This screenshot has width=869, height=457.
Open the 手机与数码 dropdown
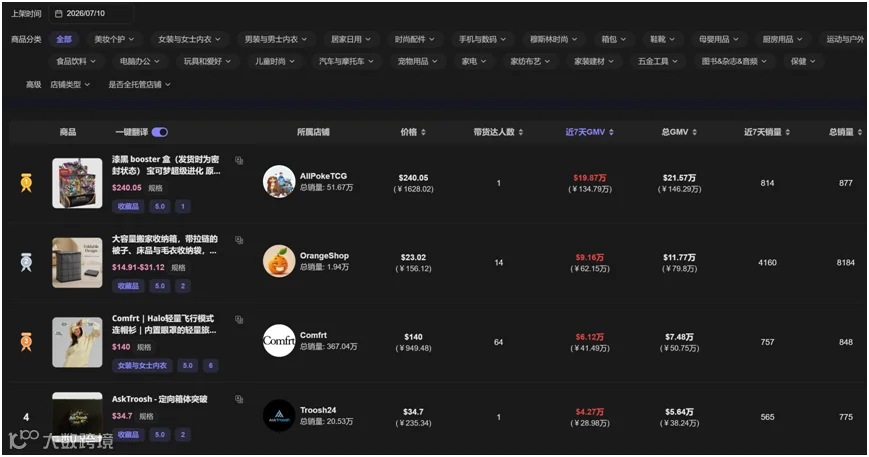482,39
